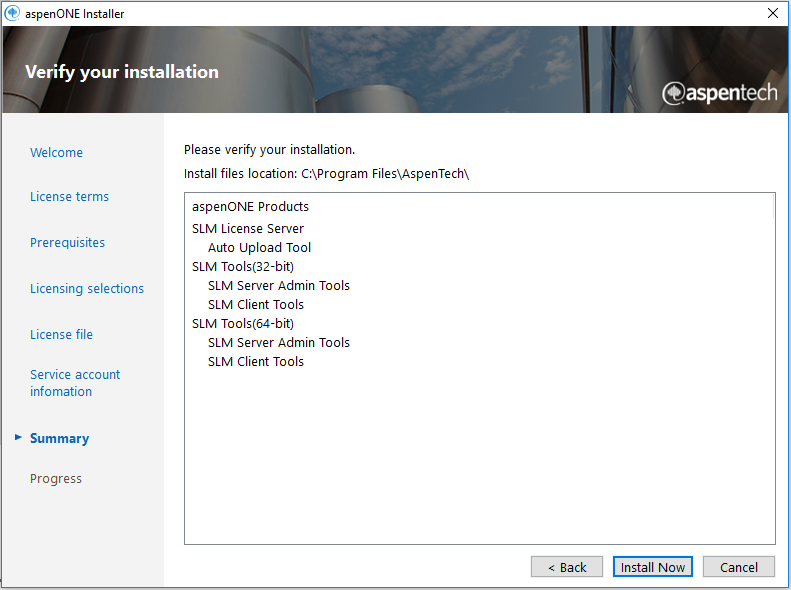
Task: Go to License terms step
Action: click(69, 196)
